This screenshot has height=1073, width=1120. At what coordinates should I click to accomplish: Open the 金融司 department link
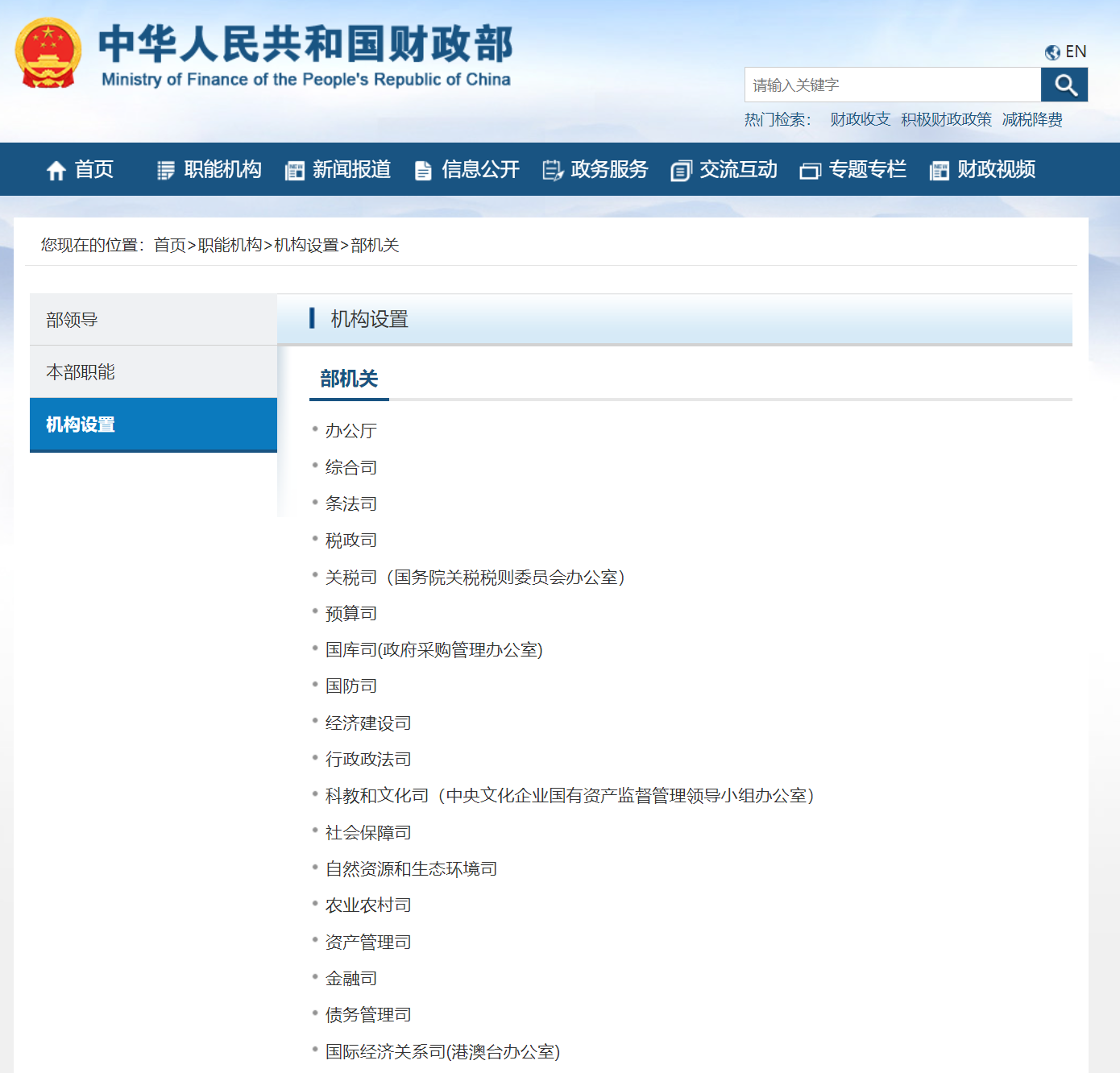pyautogui.click(x=351, y=979)
